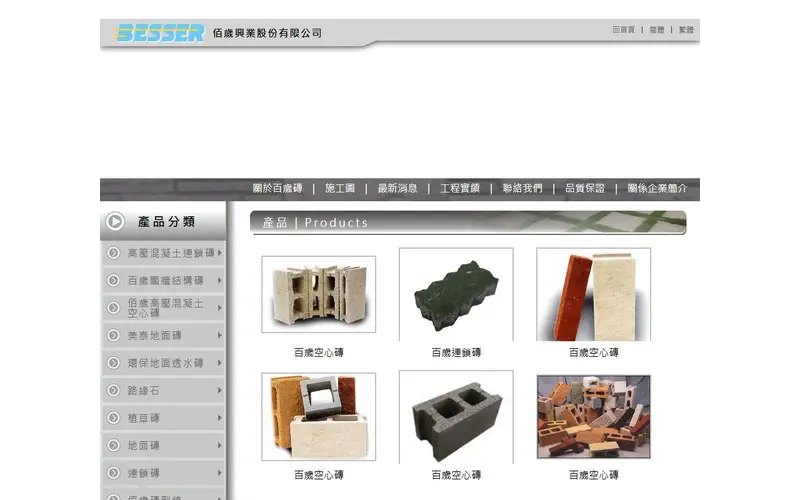Click the circle icon next to 百歲圍牆結構磚

pos(113,281)
